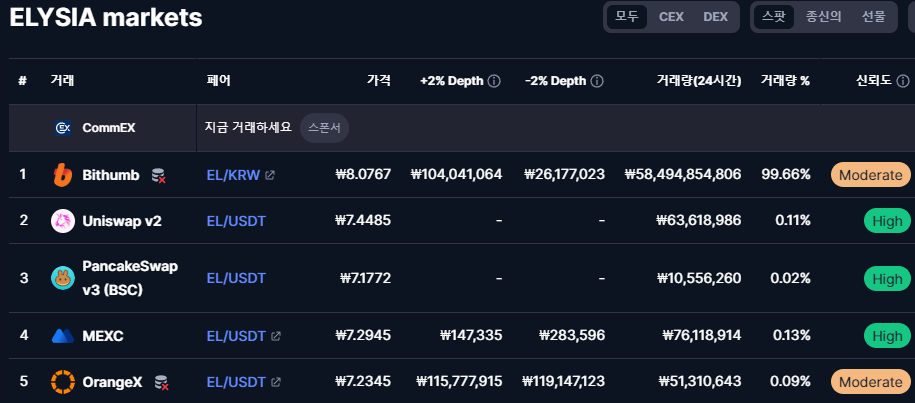
Task: Switch filter to CEX exchanges
Action: coord(671,17)
